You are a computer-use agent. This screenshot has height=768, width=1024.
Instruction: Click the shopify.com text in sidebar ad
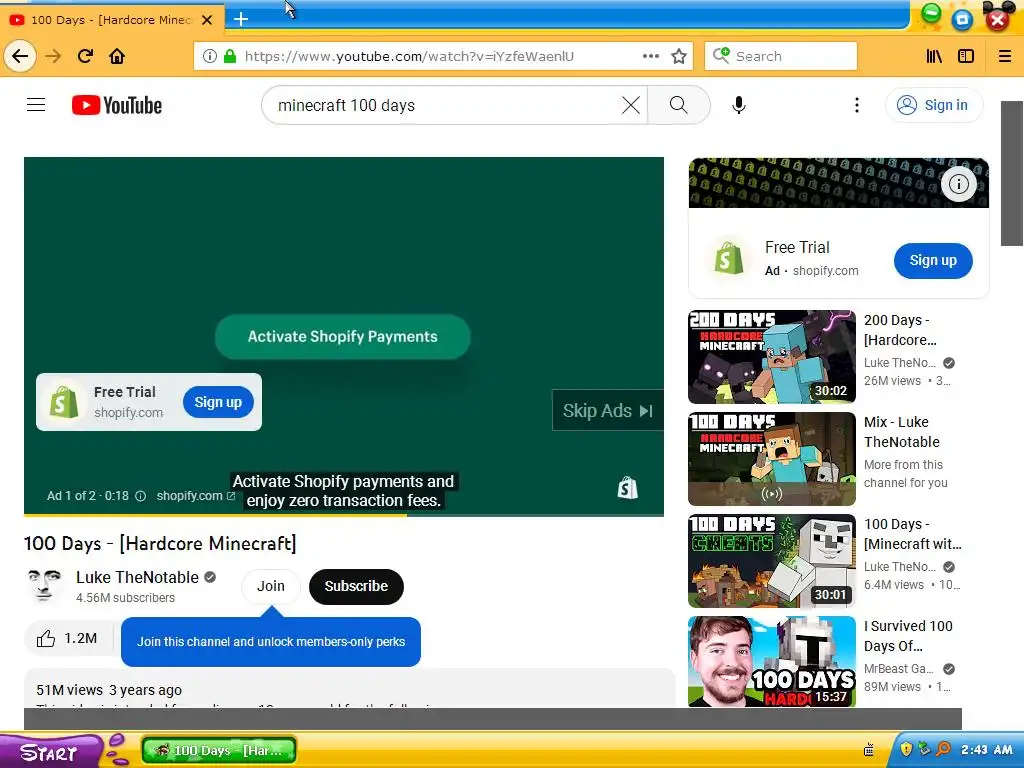click(x=825, y=270)
